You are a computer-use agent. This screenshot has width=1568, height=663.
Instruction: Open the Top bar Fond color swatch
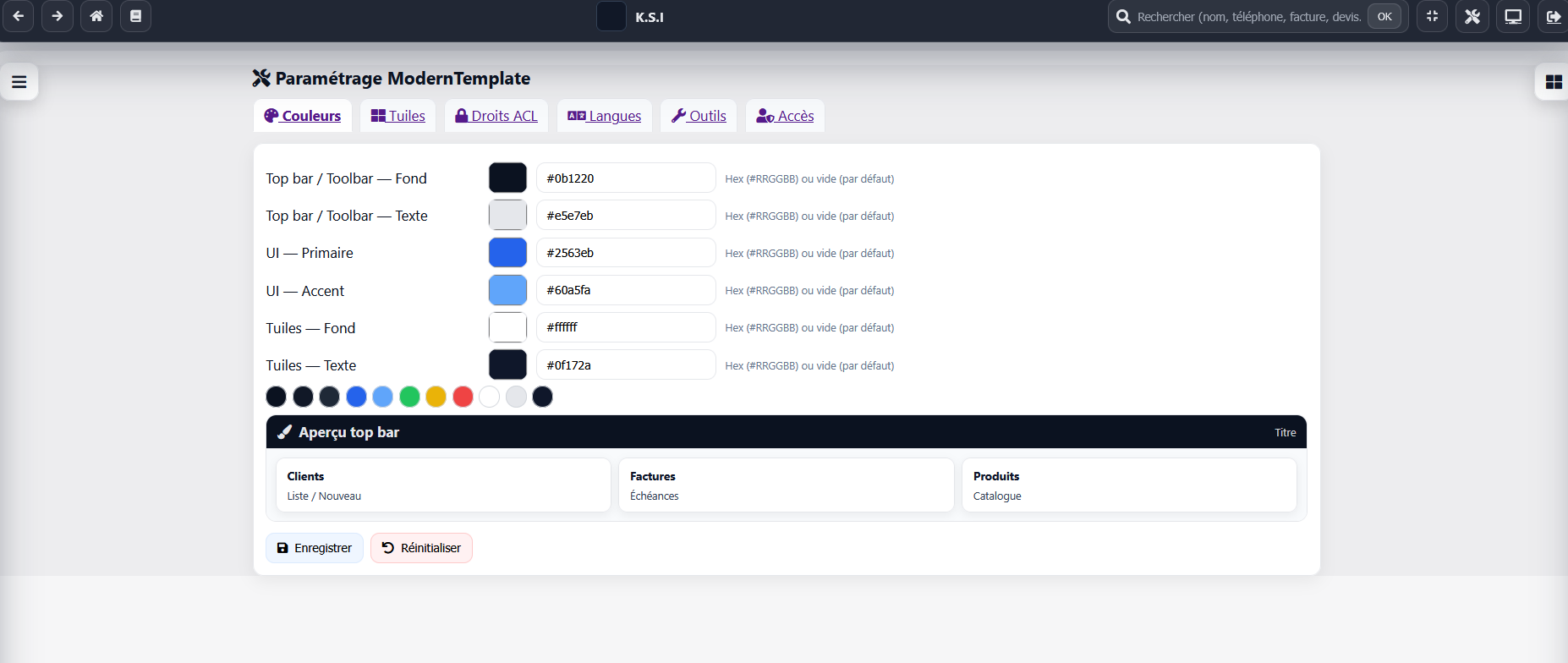click(x=507, y=178)
